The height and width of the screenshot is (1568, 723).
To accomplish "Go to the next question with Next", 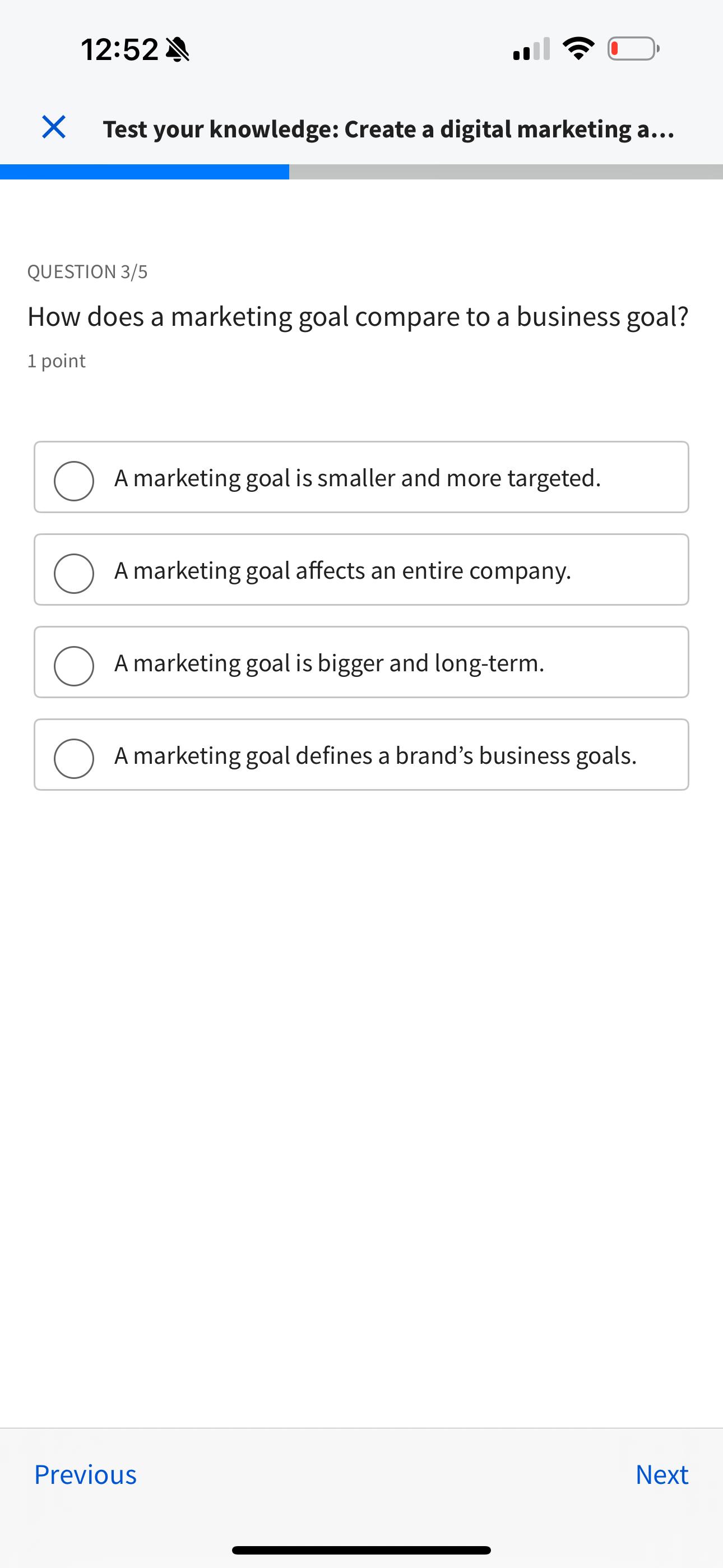I will pos(661,1474).
